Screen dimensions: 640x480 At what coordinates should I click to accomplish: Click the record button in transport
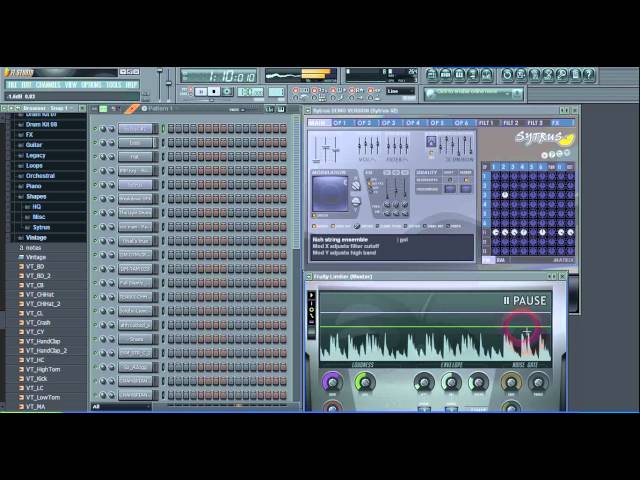tap(227, 91)
